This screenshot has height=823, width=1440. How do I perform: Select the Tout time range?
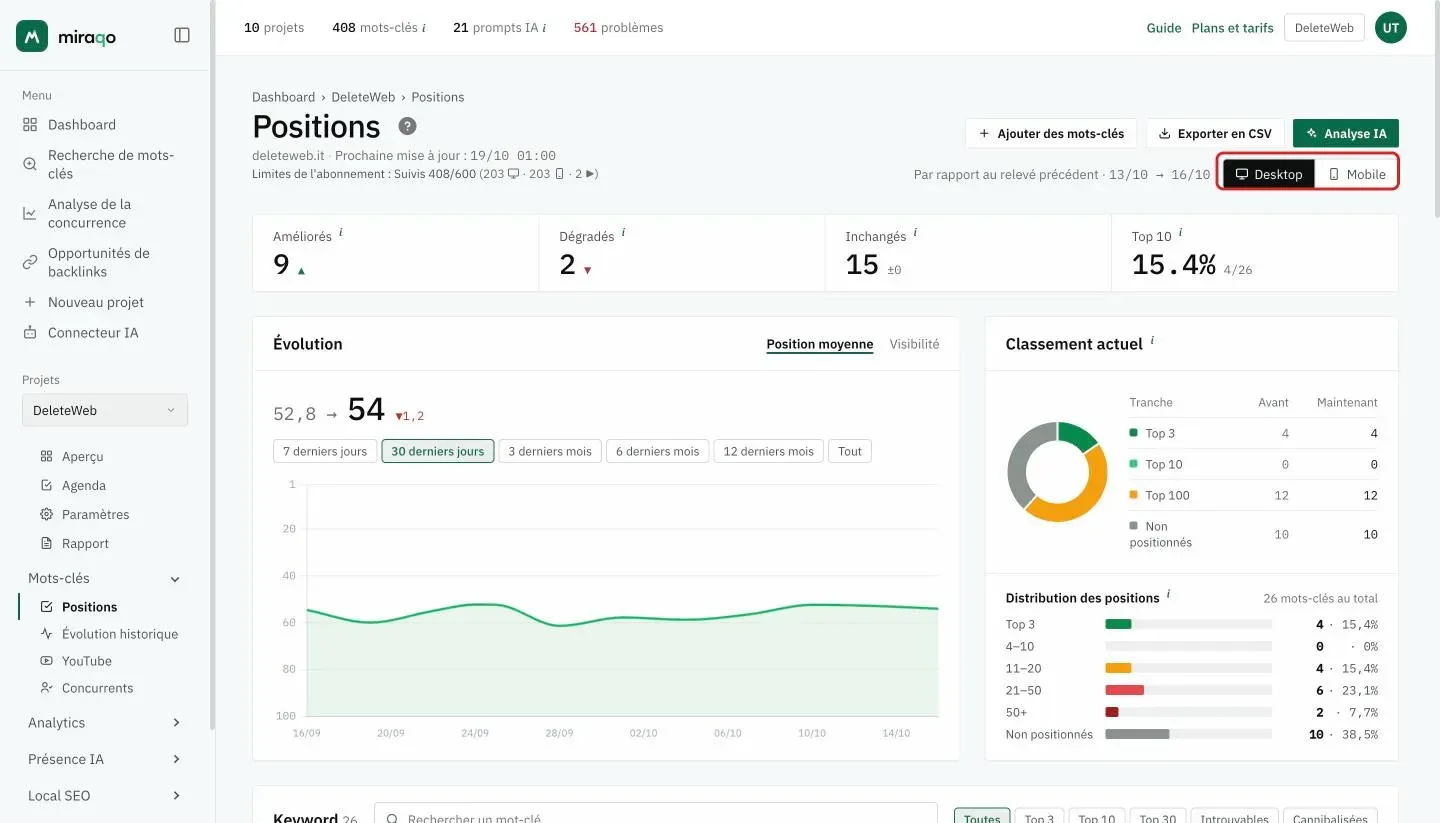click(x=850, y=451)
